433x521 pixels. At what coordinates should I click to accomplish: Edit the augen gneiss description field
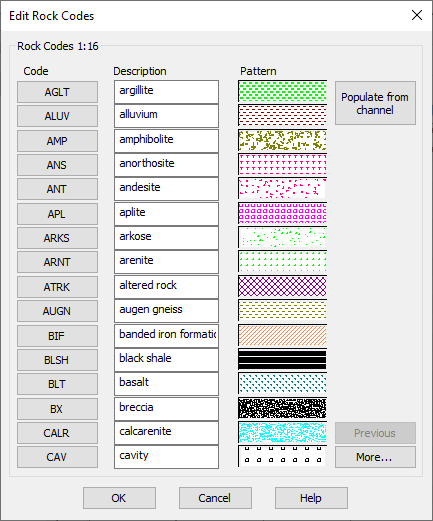(x=166, y=311)
